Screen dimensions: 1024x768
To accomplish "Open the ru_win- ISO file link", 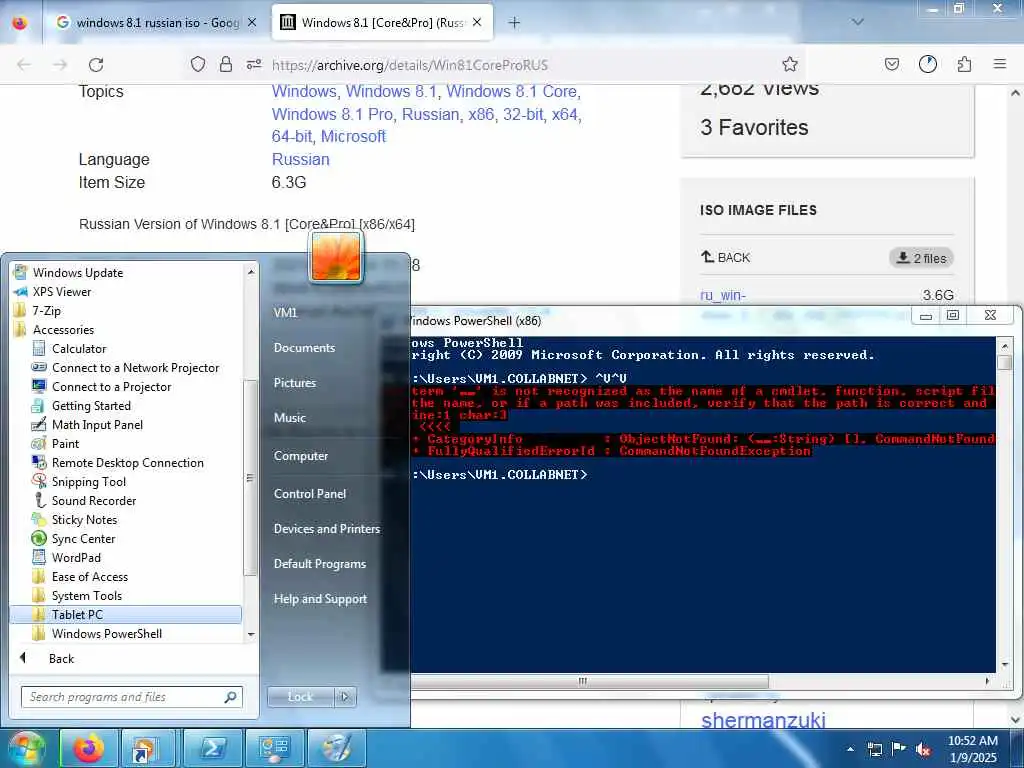I will (x=722, y=295).
